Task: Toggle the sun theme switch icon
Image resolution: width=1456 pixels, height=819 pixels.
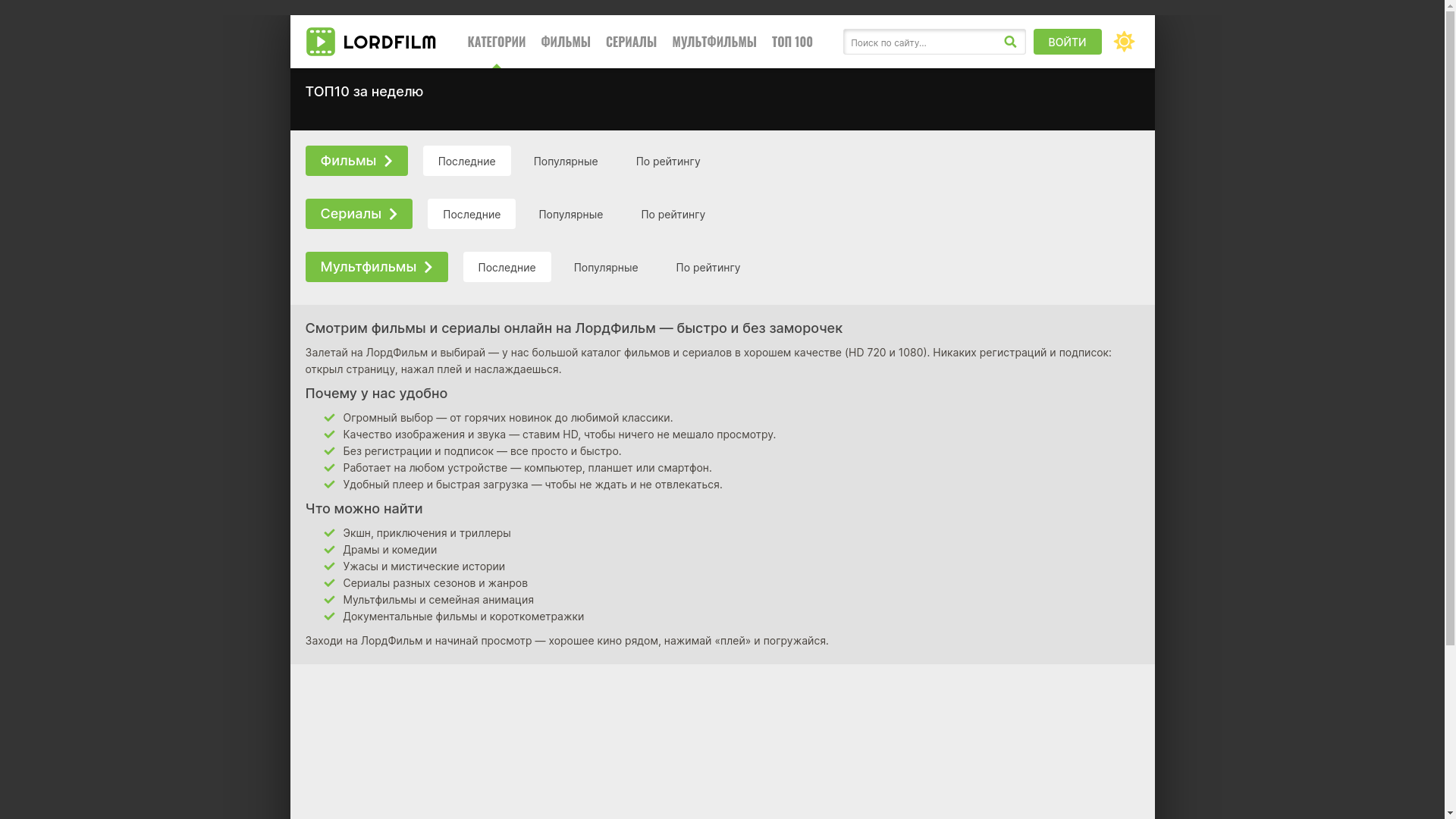Action: coord(1124,42)
